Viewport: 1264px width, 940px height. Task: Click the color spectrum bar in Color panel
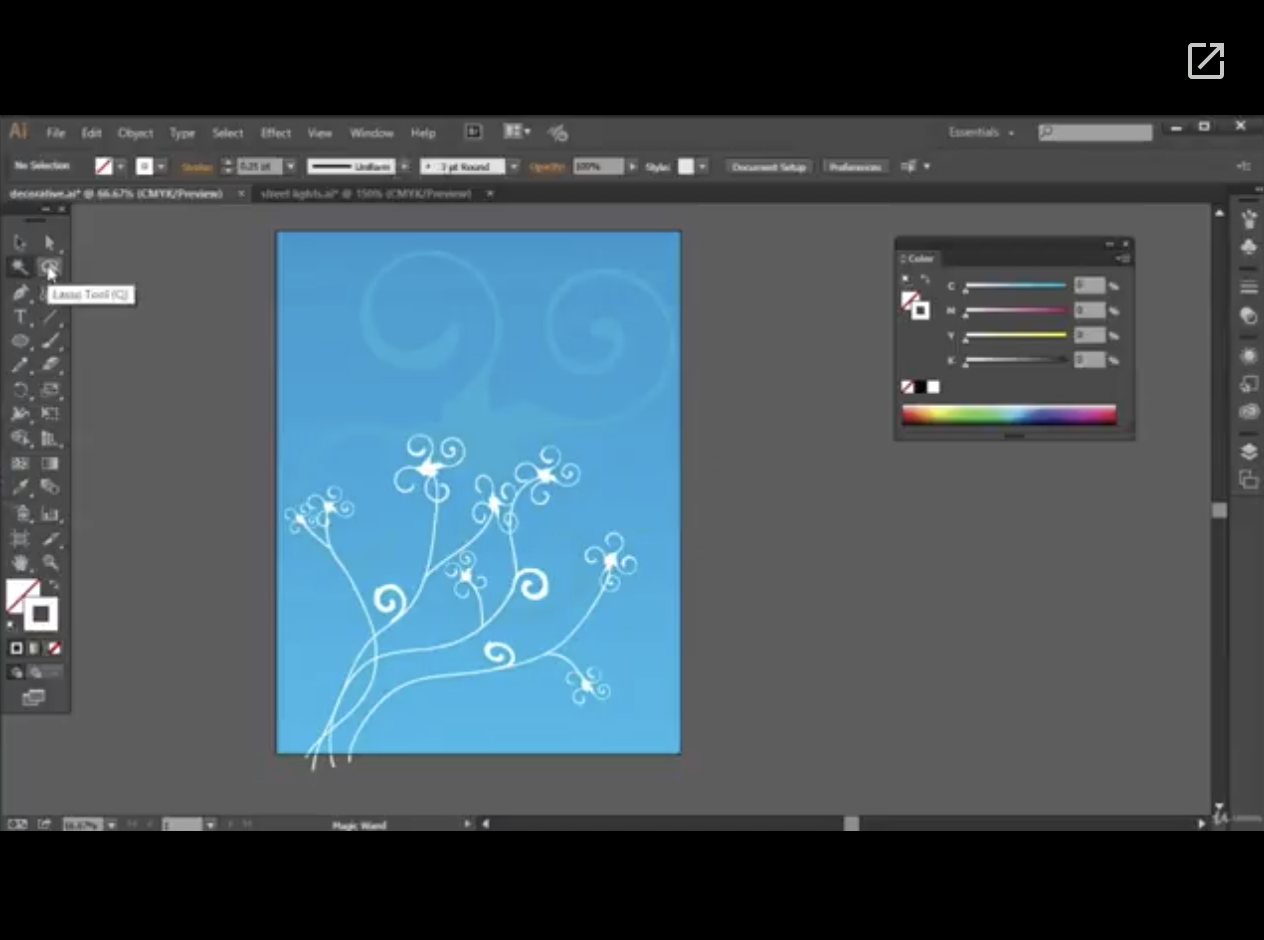point(1008,415)
